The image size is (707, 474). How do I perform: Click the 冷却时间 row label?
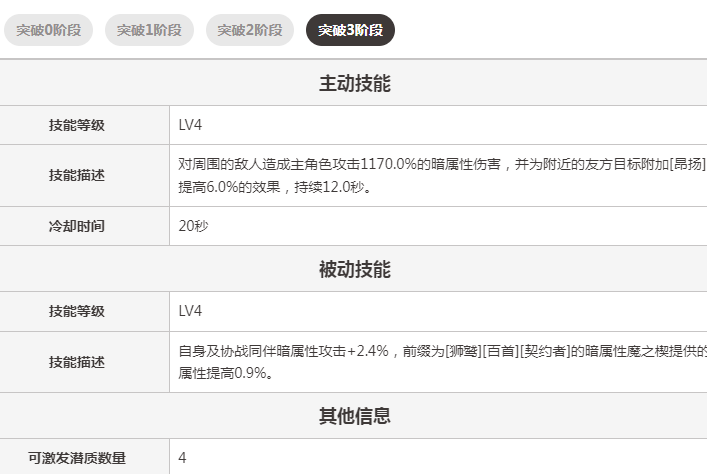click(x=77, y=226)
